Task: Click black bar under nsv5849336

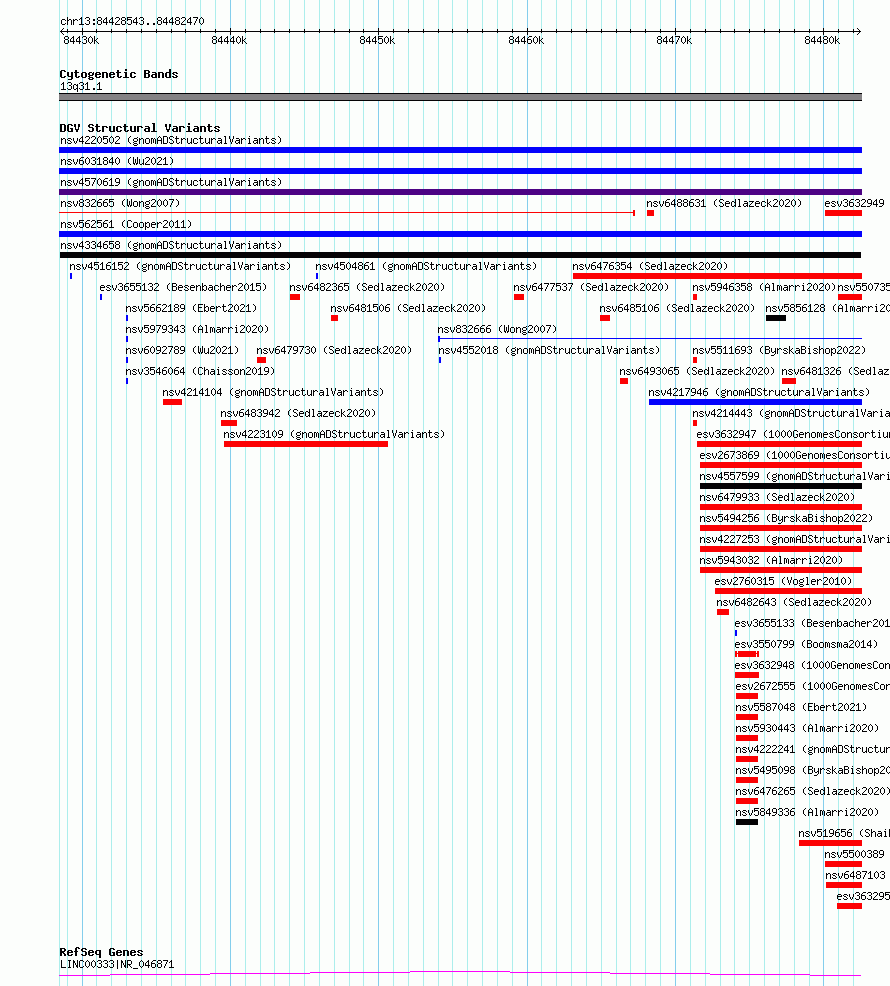Action: (747, 823)
